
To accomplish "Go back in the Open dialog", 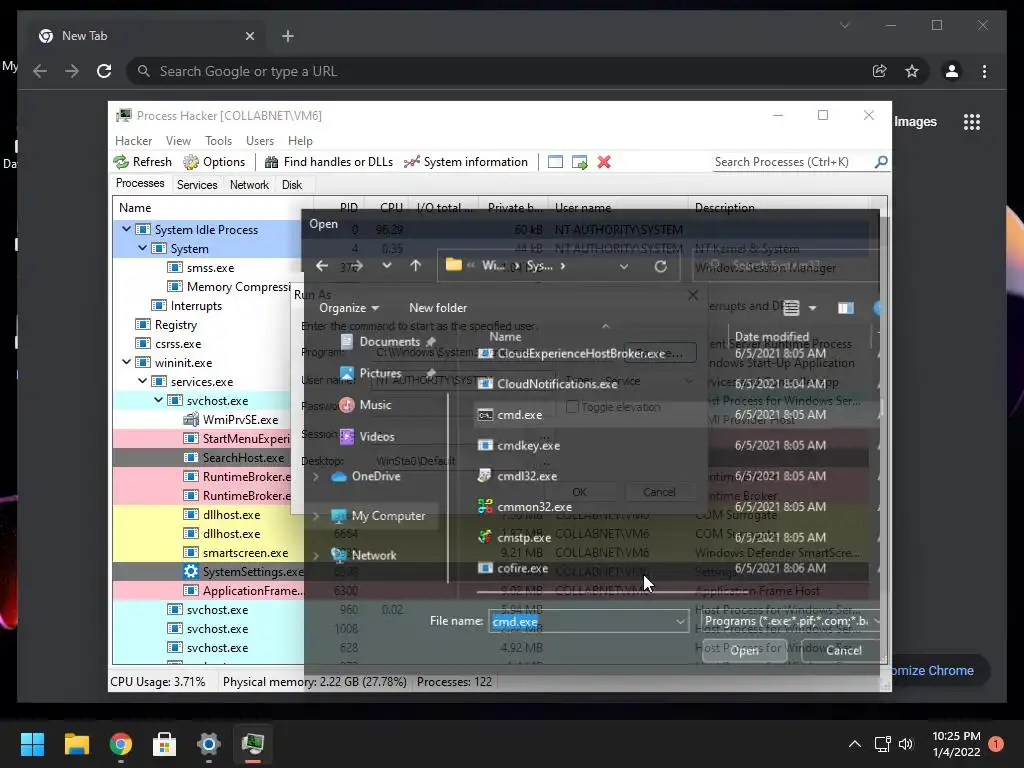I will tap(322, 266).
